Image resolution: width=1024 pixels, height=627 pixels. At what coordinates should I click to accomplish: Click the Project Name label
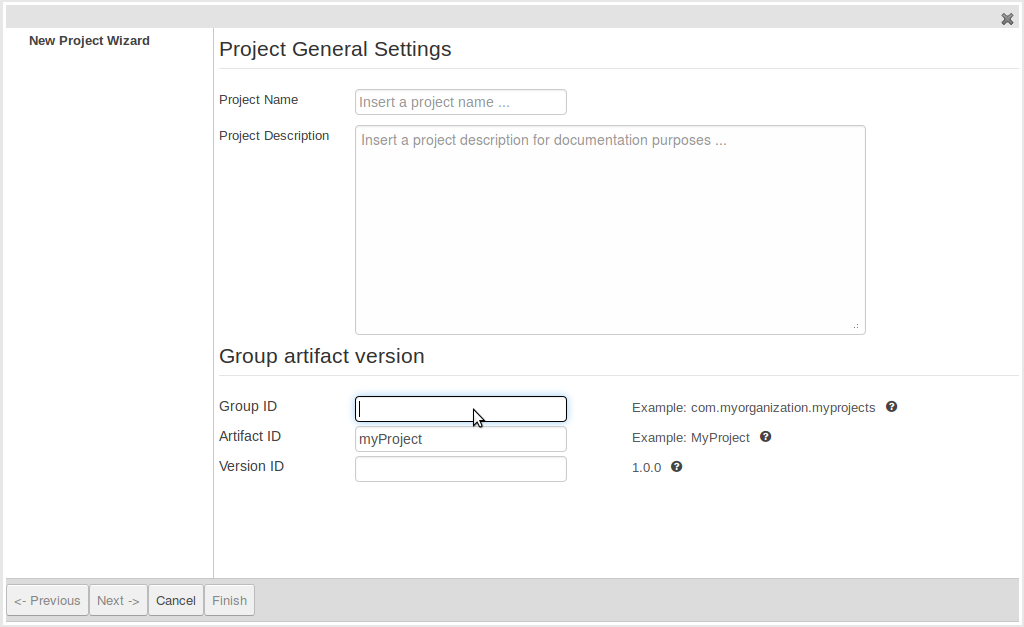coord(258,100)
